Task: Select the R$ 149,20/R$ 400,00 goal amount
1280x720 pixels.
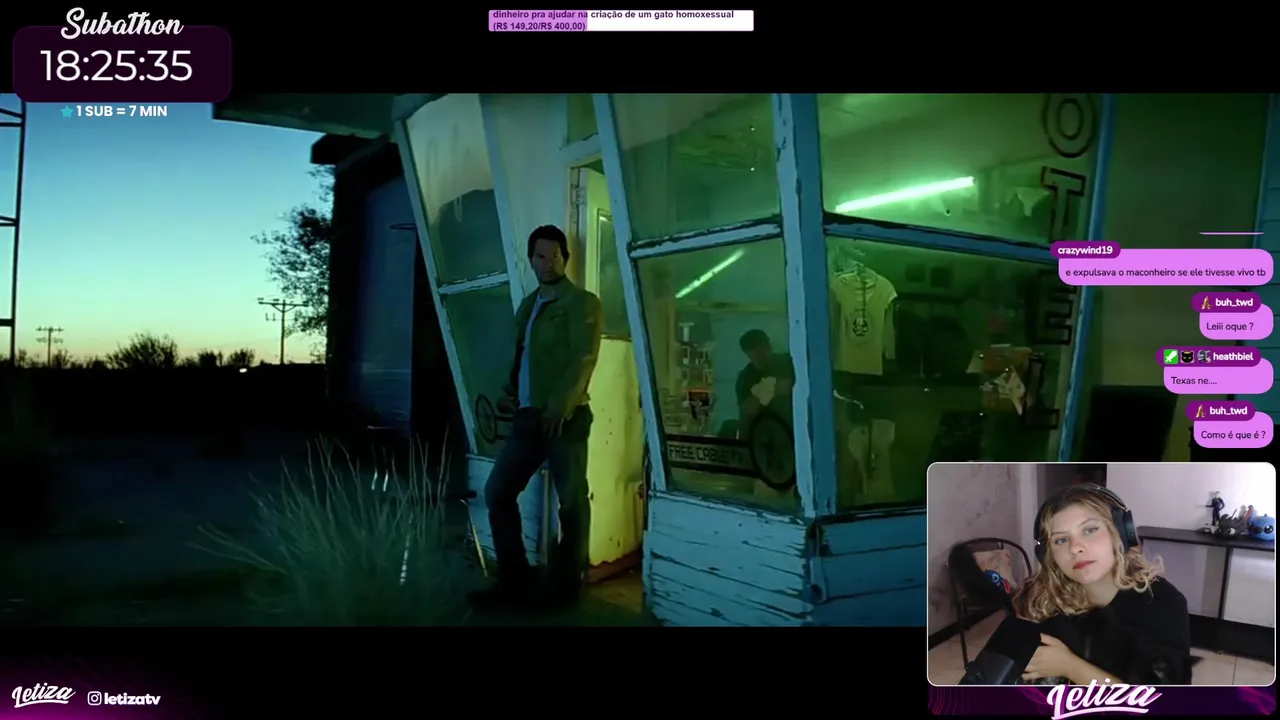Action: (x=539, y=26)
